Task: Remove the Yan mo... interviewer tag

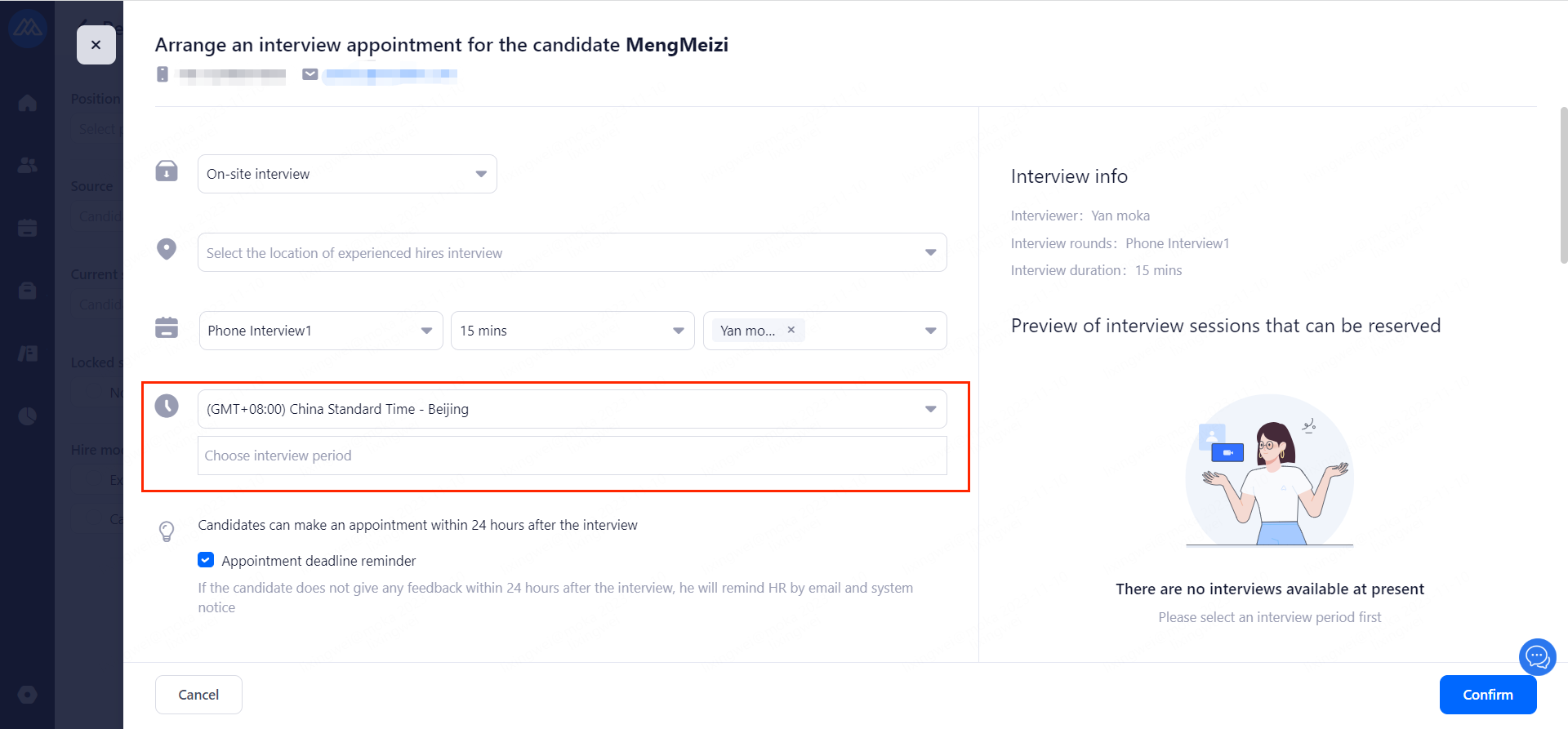Action: [x=791, y=330]
